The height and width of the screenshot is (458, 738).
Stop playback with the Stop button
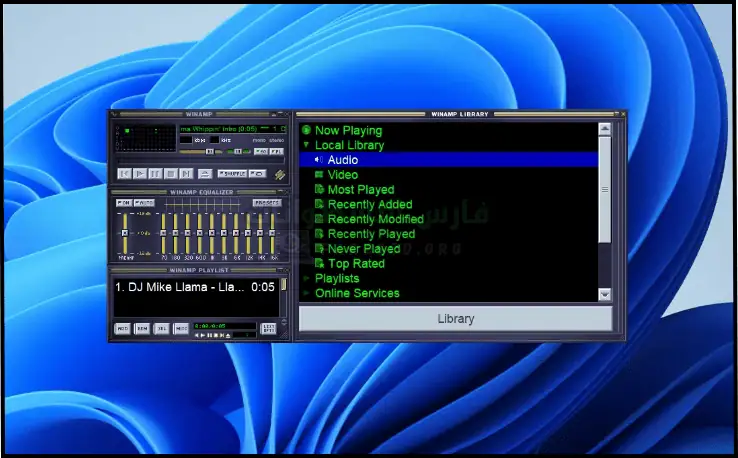(x=171, y=173)
